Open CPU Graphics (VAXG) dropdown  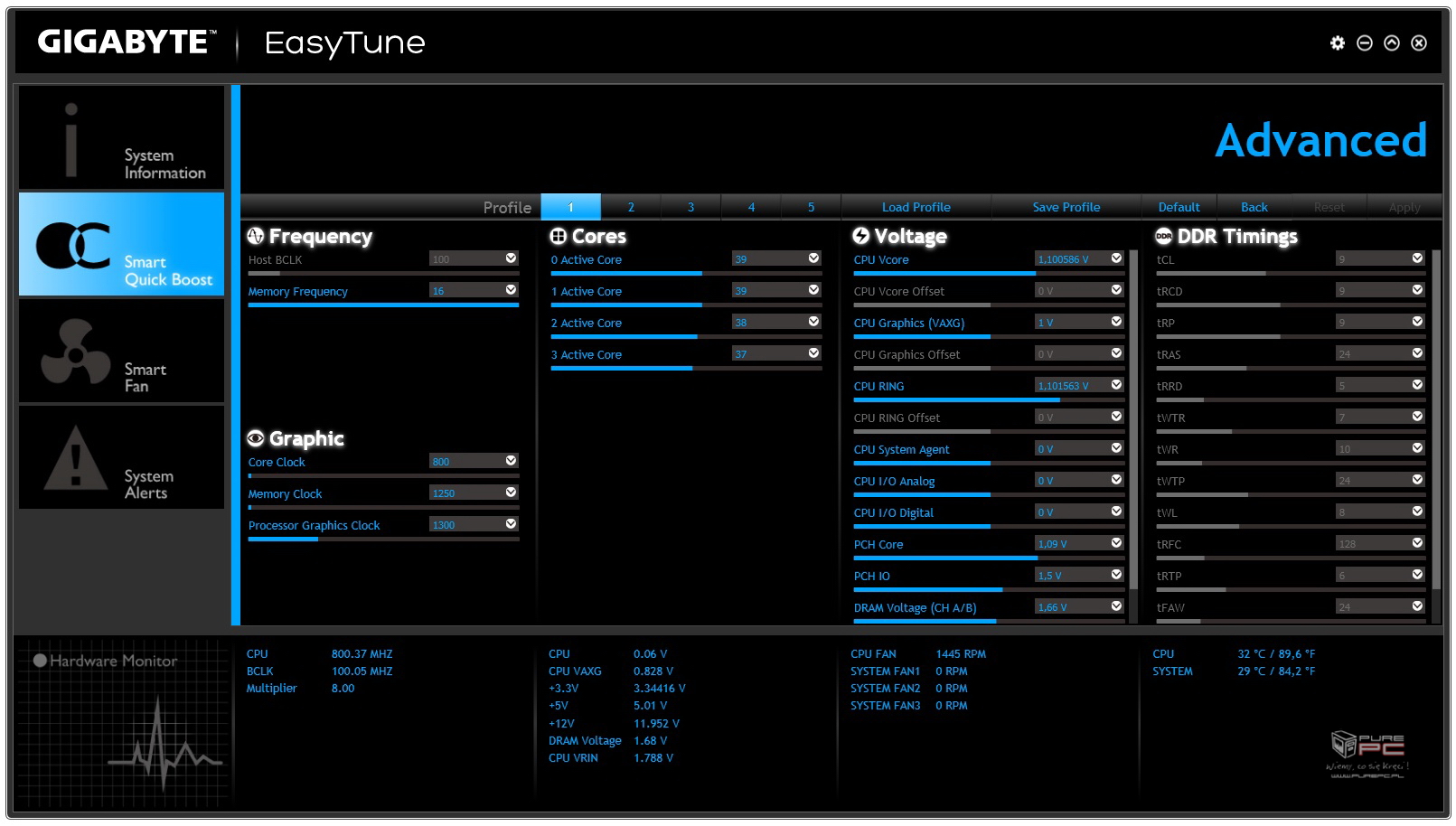1116,322
